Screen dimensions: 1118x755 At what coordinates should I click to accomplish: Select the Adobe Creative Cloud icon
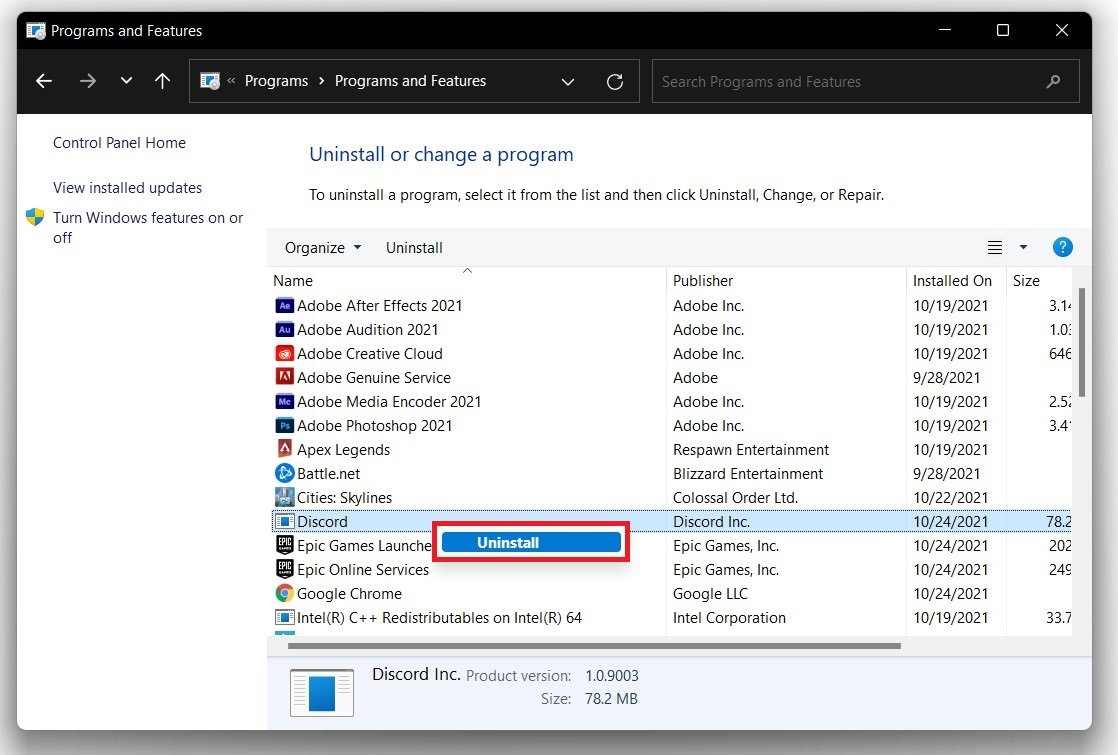point(284,354)
